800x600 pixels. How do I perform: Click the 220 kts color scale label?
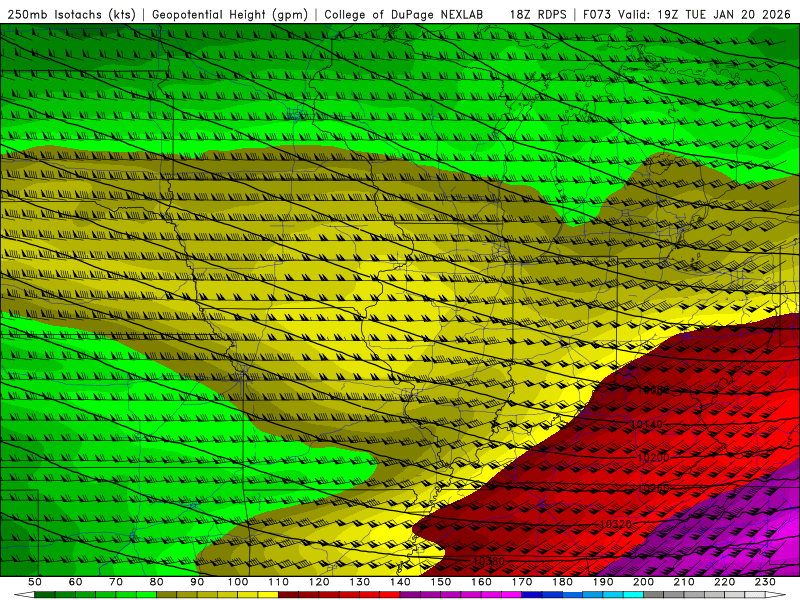(x=724, y=582)
